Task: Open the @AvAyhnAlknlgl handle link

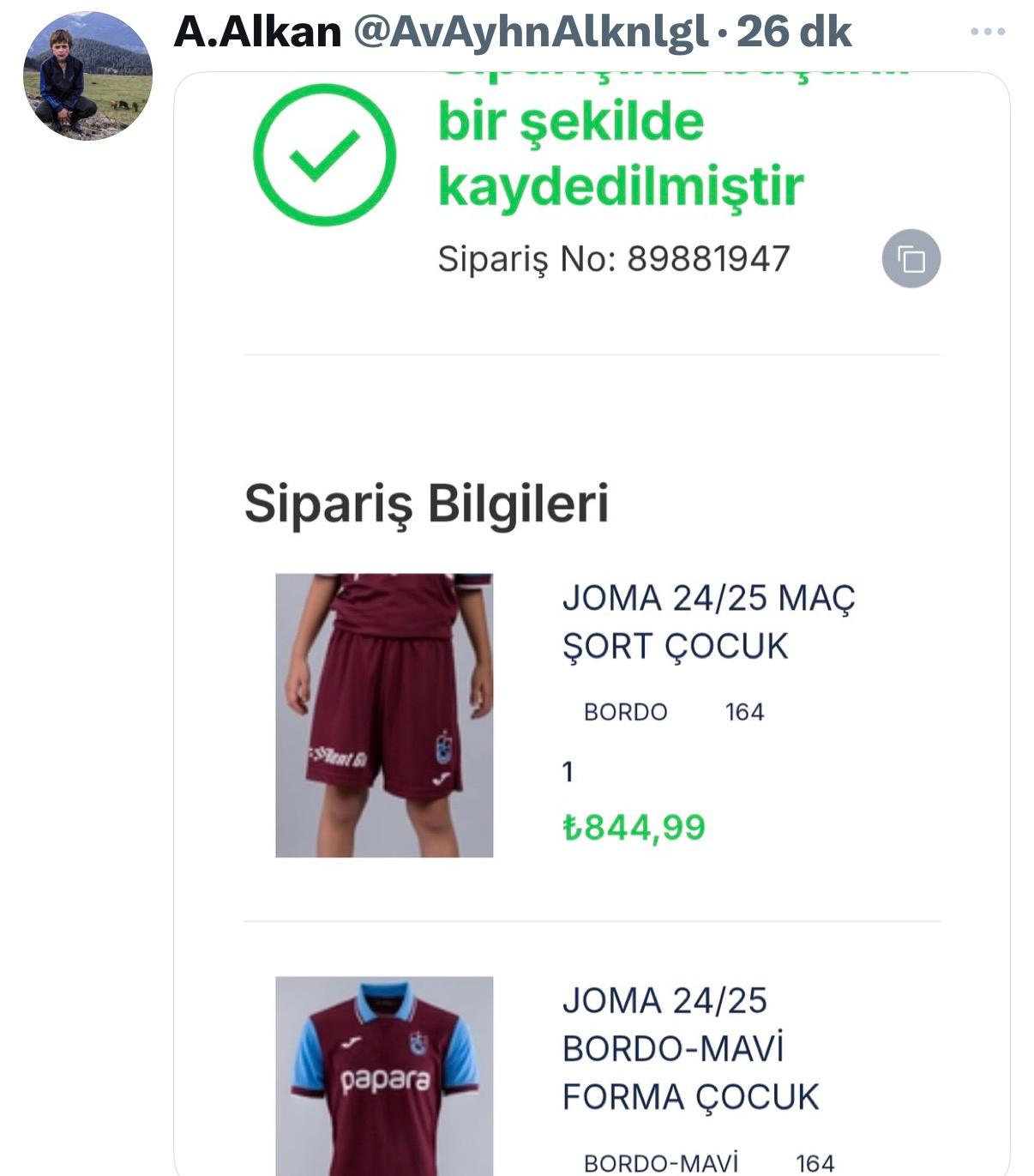Action: [531, 33]
